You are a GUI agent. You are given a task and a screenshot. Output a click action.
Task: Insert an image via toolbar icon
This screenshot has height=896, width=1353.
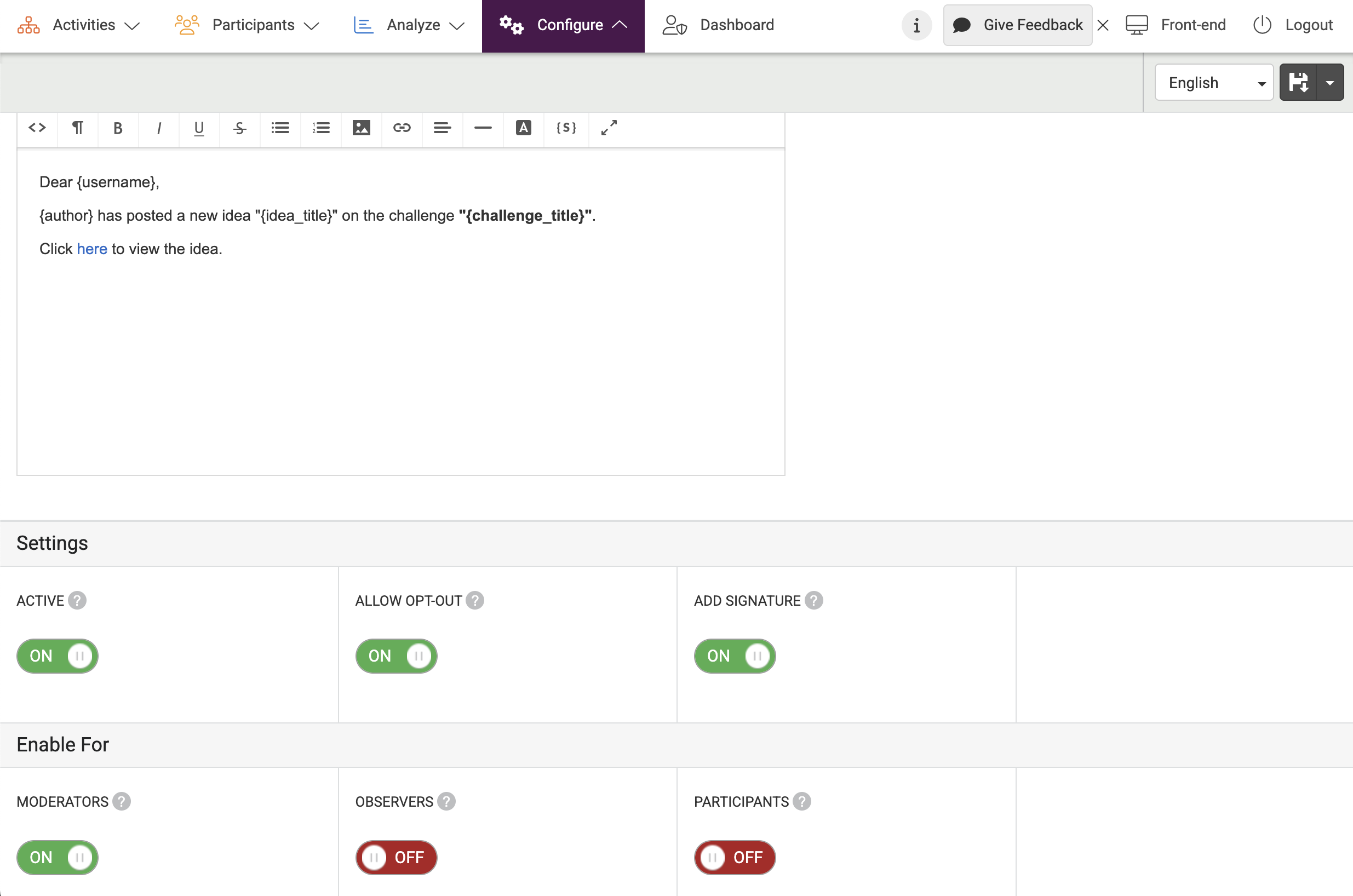pyautogui.click(x=361, y=128)
